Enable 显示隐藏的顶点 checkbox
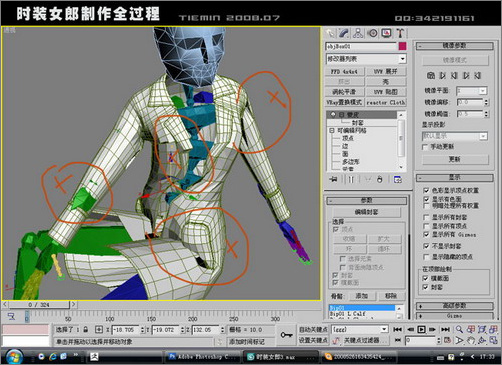 click(426, 257)
